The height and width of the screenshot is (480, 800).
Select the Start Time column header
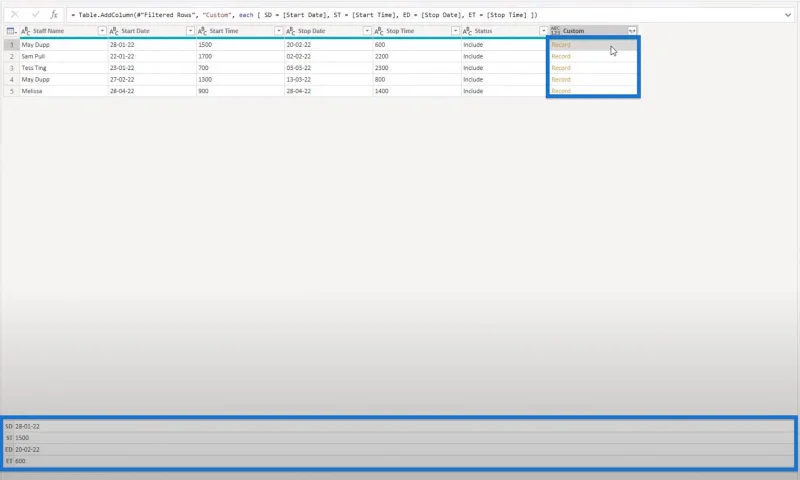click(240, 31)
